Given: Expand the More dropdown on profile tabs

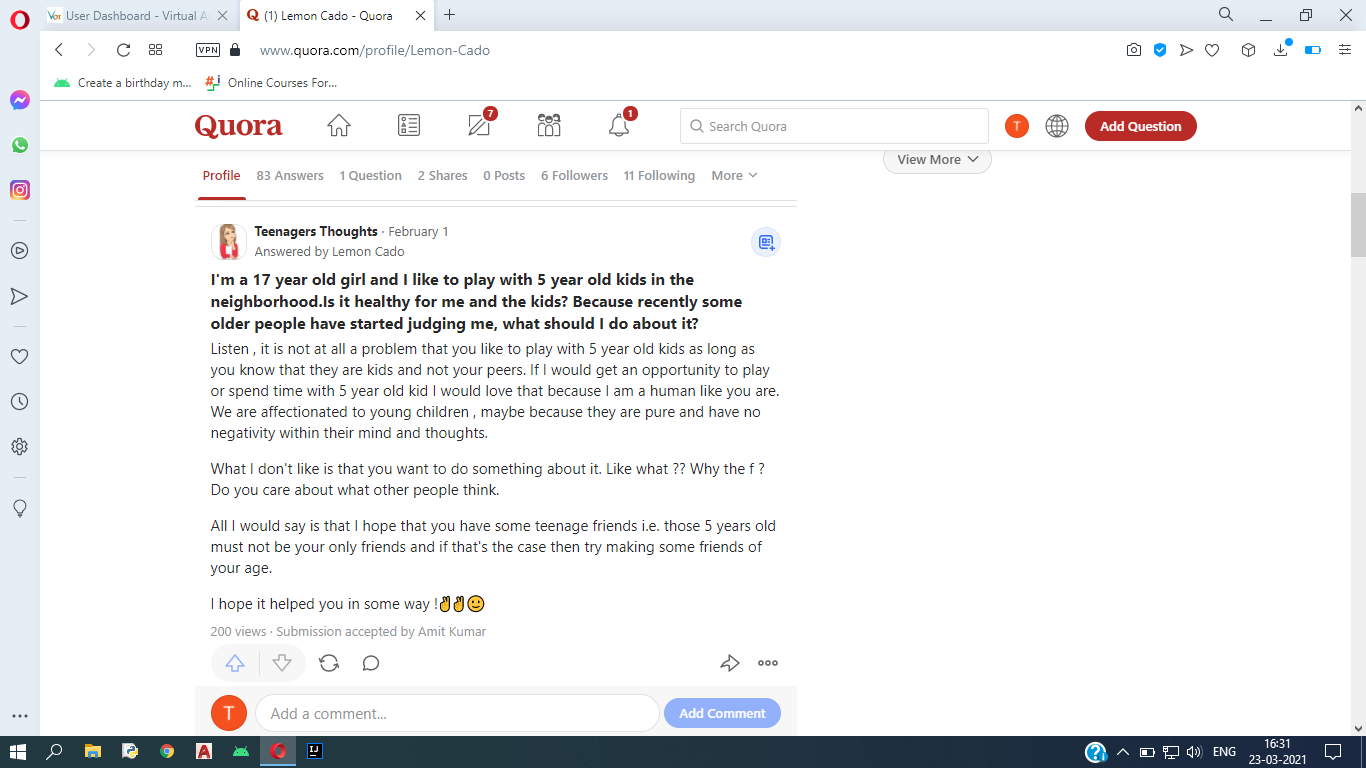Looking at the screenshot, I should [x=735, y=175].
